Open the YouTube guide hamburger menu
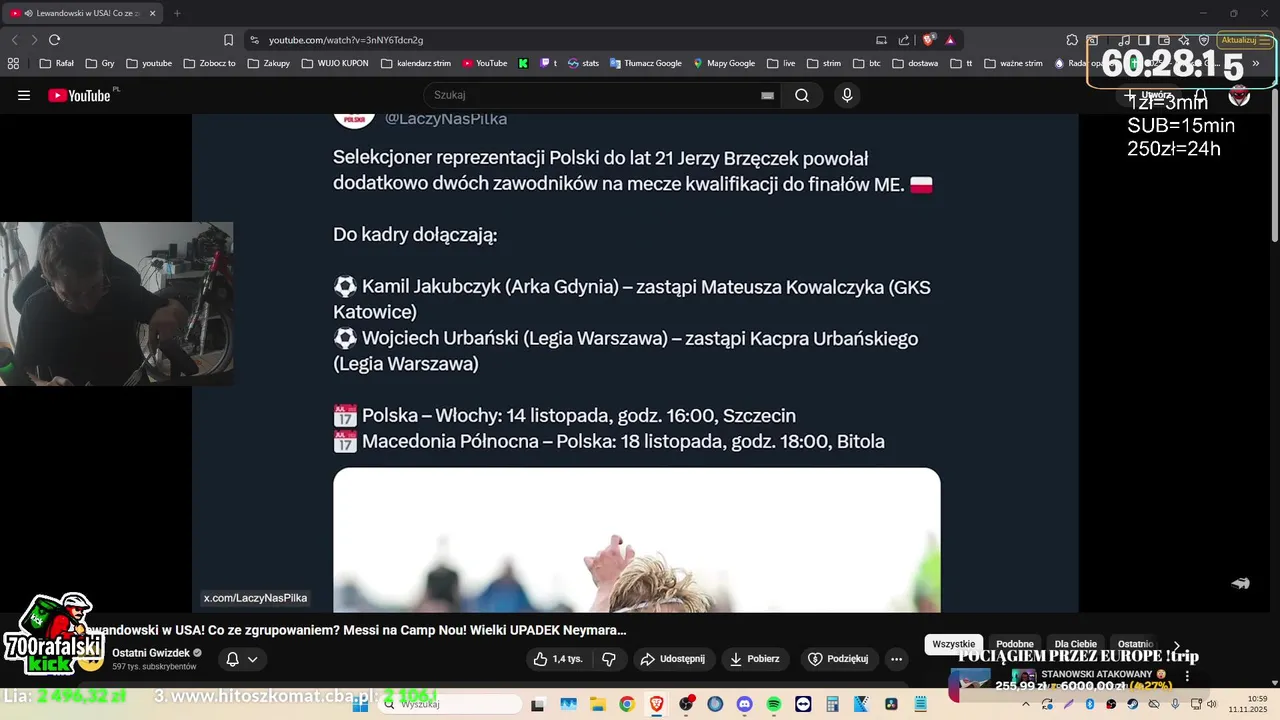 point(24,95)
